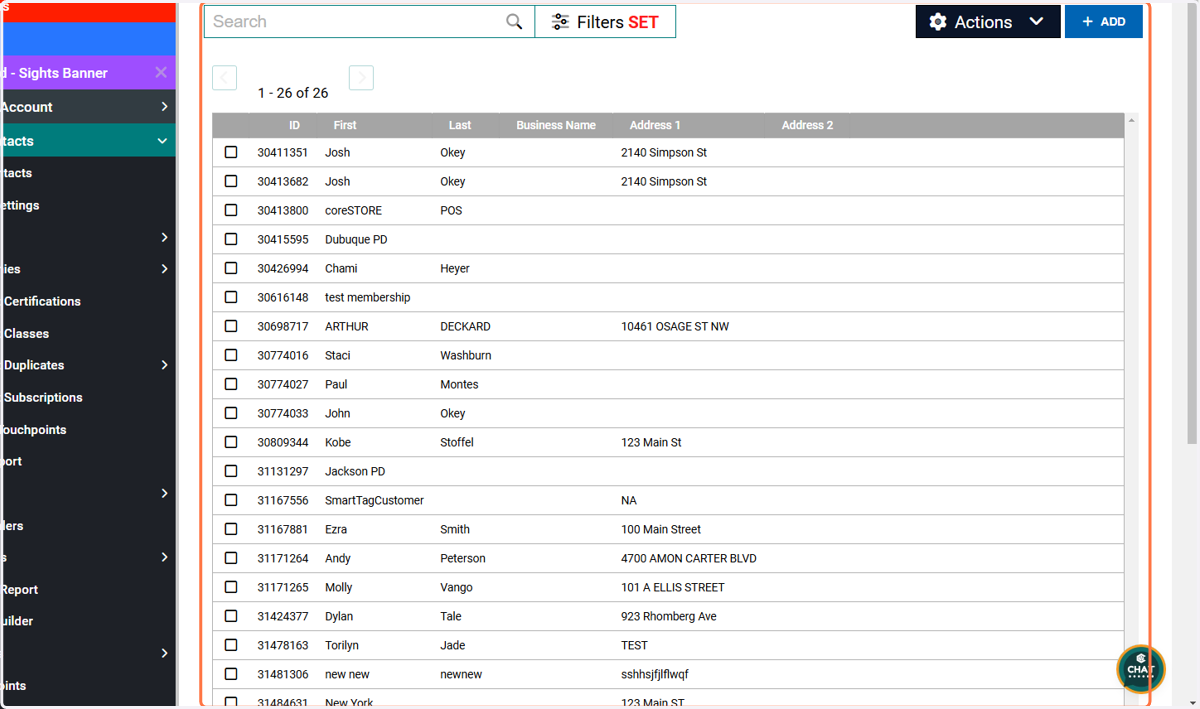Select Chami Heyer's checkbox
1200x709 pixels.
[x=231, y=268]
